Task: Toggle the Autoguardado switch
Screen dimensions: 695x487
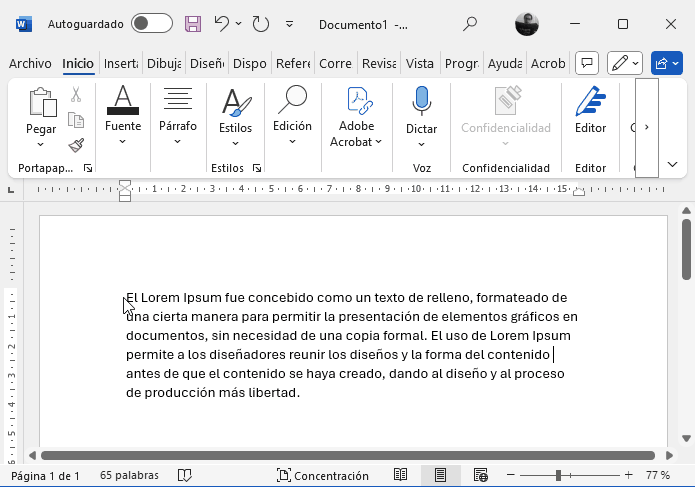Action: pos(151,23)
